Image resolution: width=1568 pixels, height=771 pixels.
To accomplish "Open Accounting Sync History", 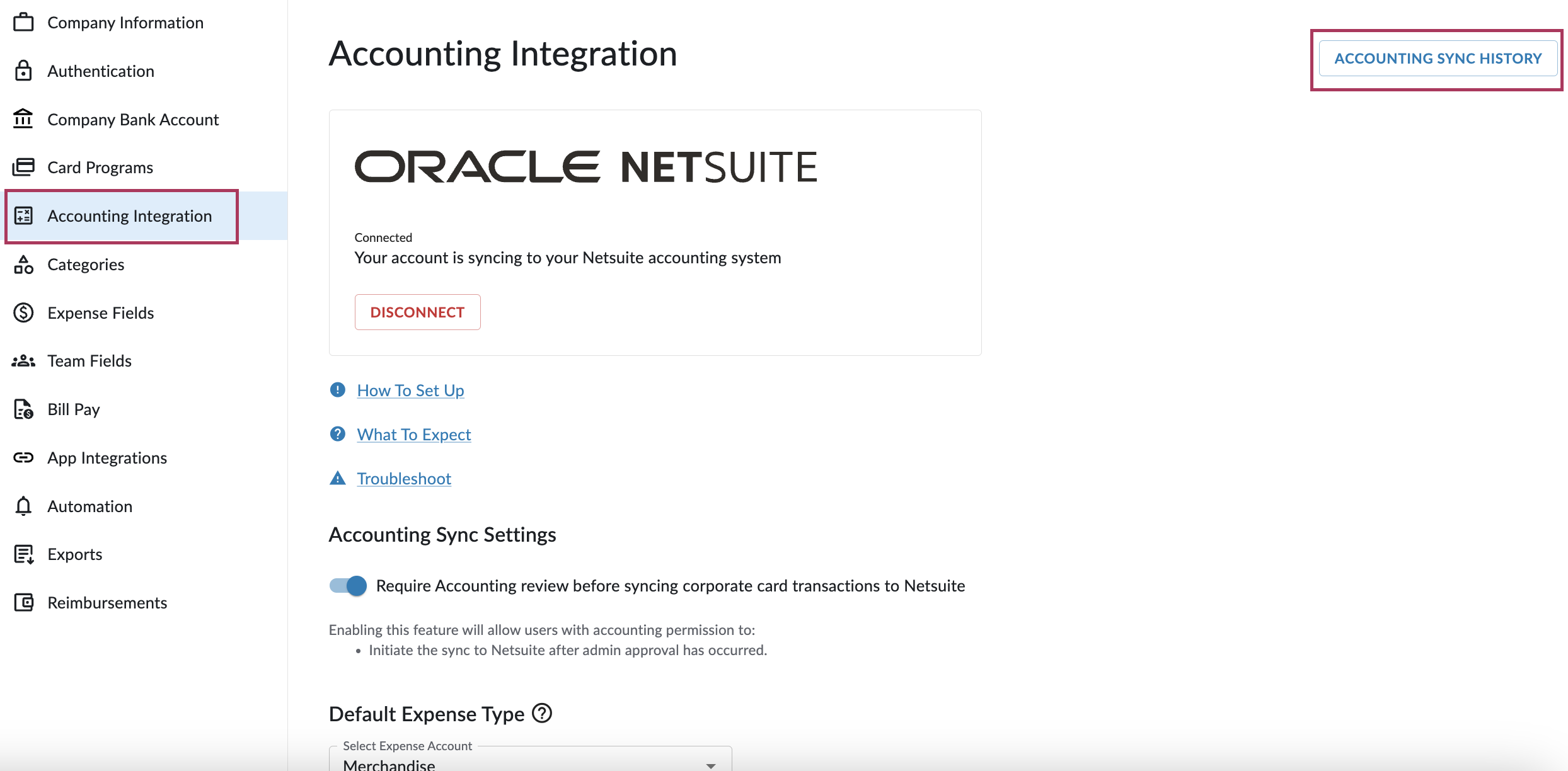I will 1438,59.
